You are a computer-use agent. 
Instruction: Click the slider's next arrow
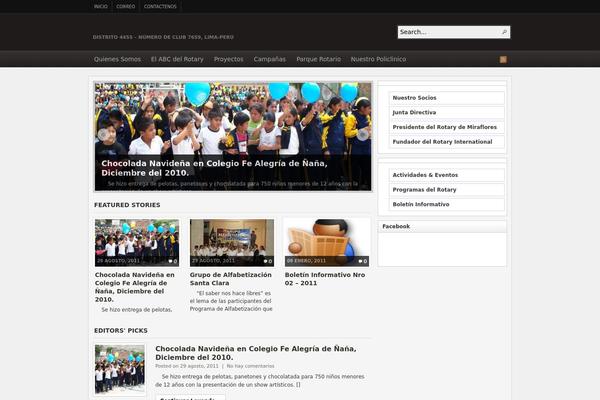coord(362,135)
